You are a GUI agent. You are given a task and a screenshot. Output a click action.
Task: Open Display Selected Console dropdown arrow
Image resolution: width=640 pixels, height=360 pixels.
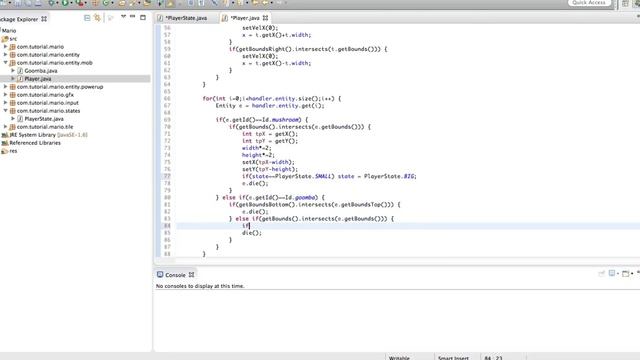618,273
